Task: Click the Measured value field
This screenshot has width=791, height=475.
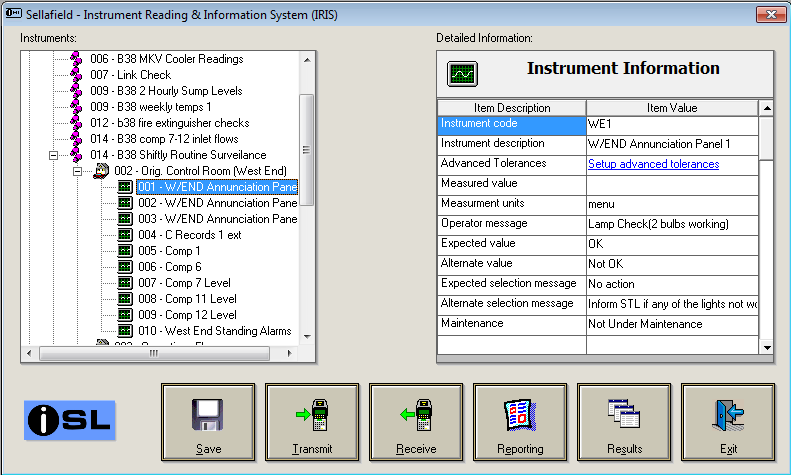Action: pos(672,184)
